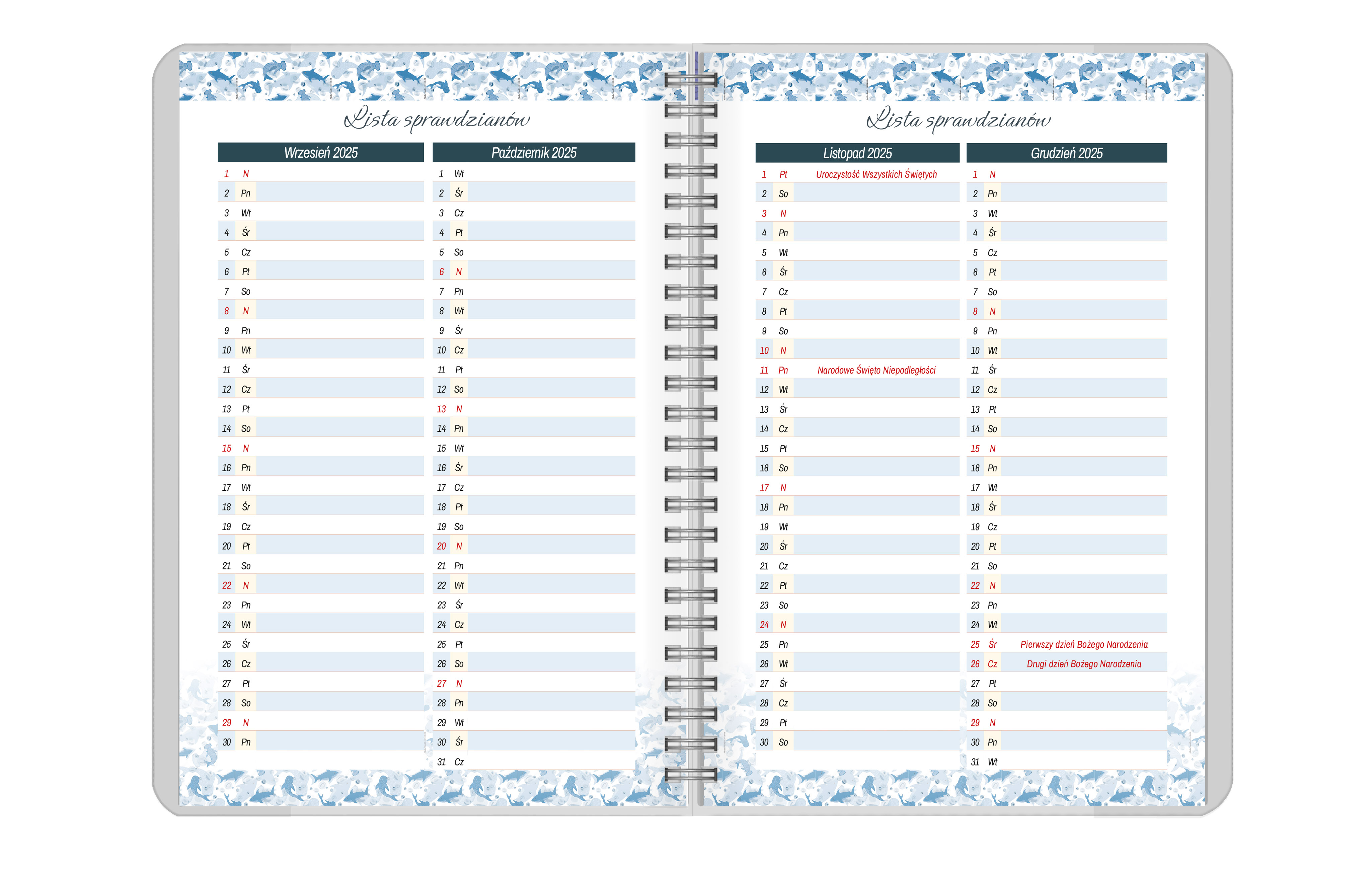This screenshot has width=1372, height=881.
Task: Click weekday Cz beside Wrzesień 12
Action: coord(246,390)
